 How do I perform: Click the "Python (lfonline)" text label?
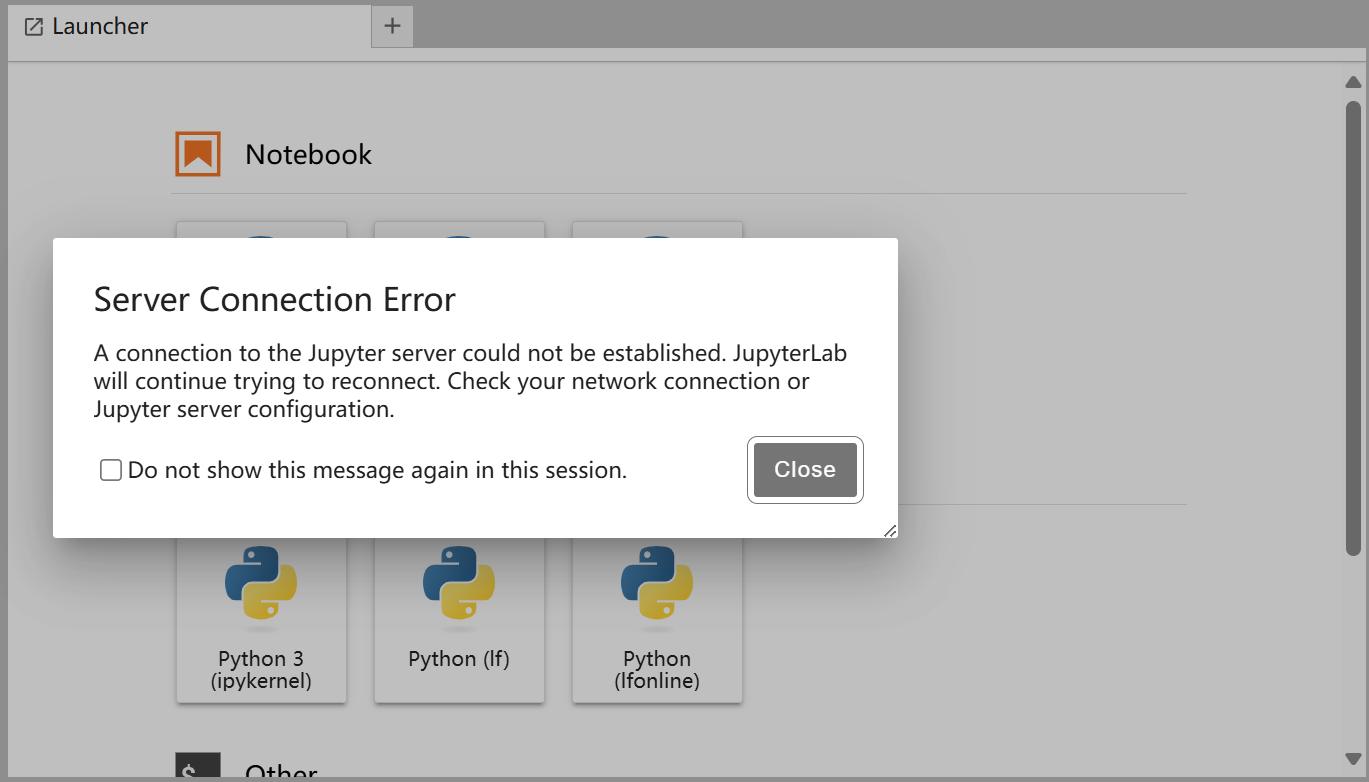coord(657,670)
